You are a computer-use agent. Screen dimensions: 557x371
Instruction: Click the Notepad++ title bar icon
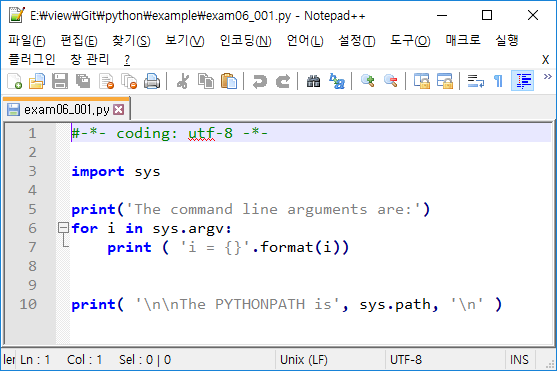tap(16, 15)
